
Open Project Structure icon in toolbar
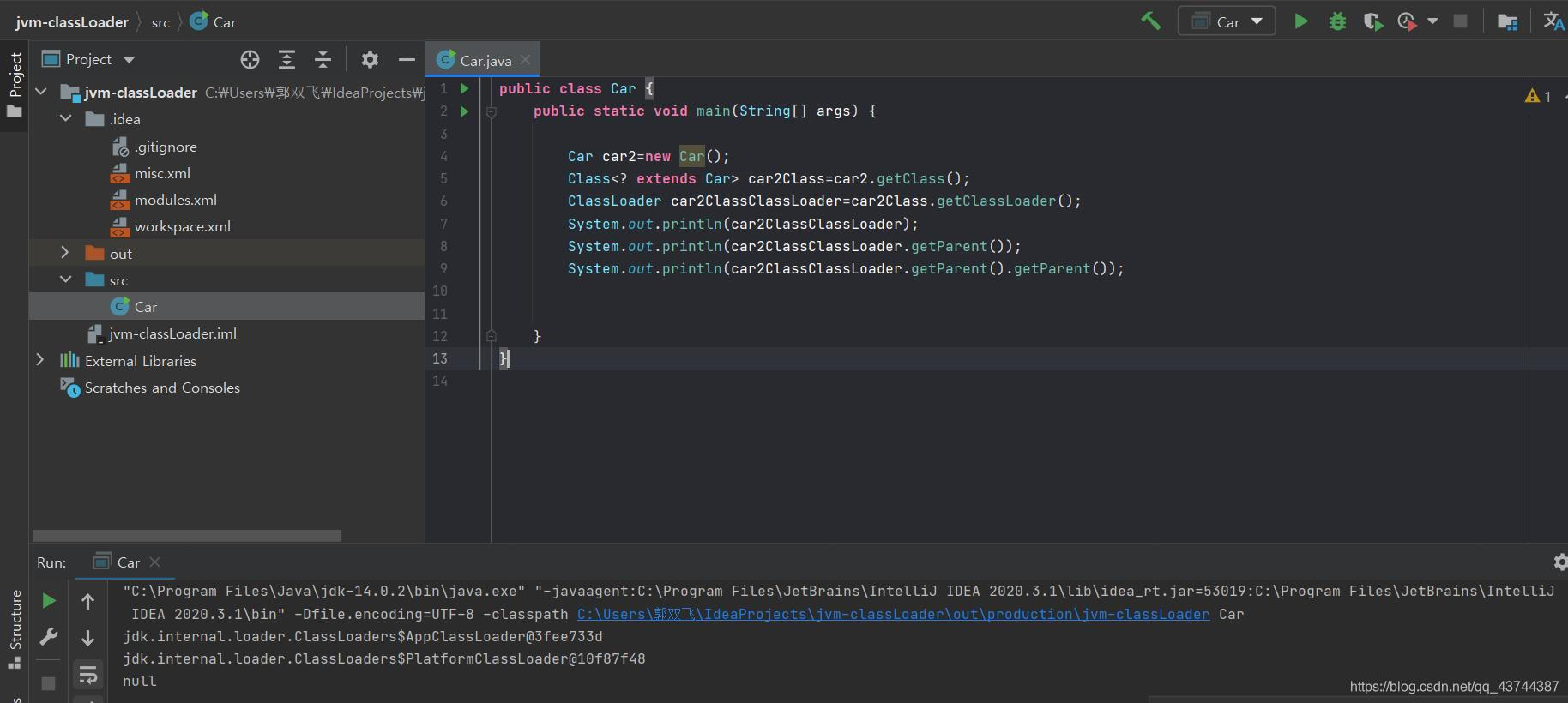click(x=1507, y=21)
